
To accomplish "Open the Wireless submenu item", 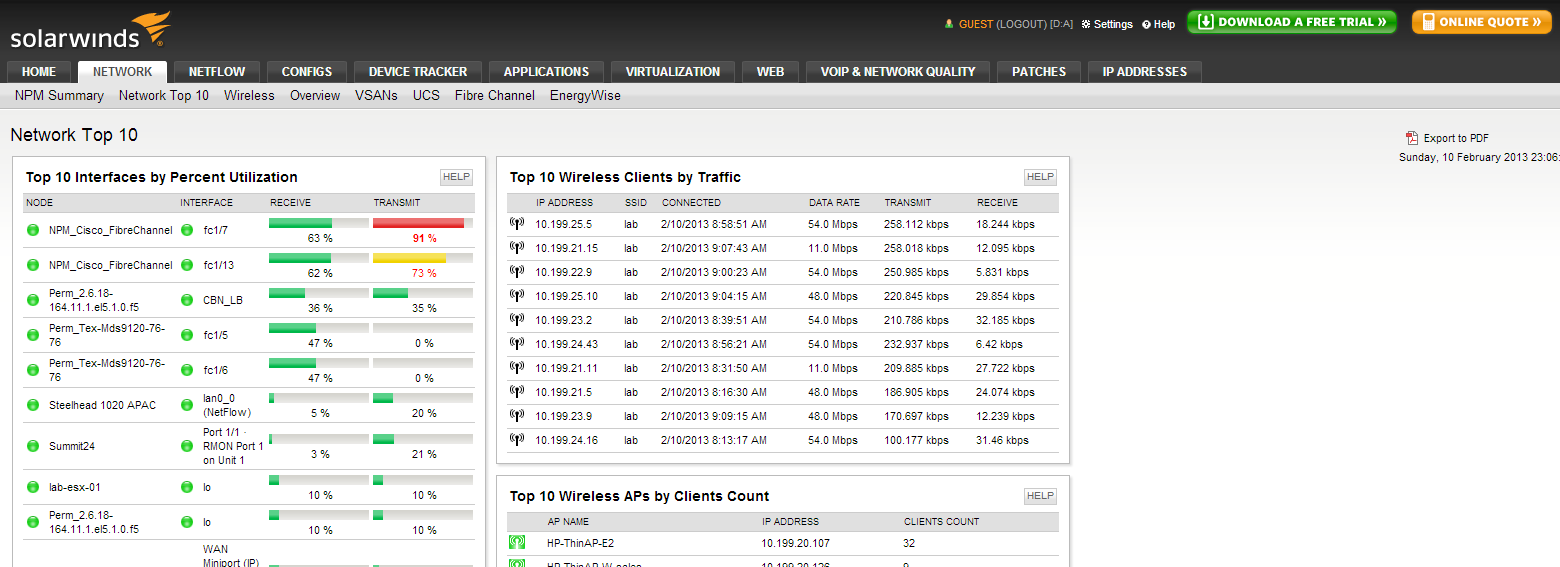I will pos(249,96).
